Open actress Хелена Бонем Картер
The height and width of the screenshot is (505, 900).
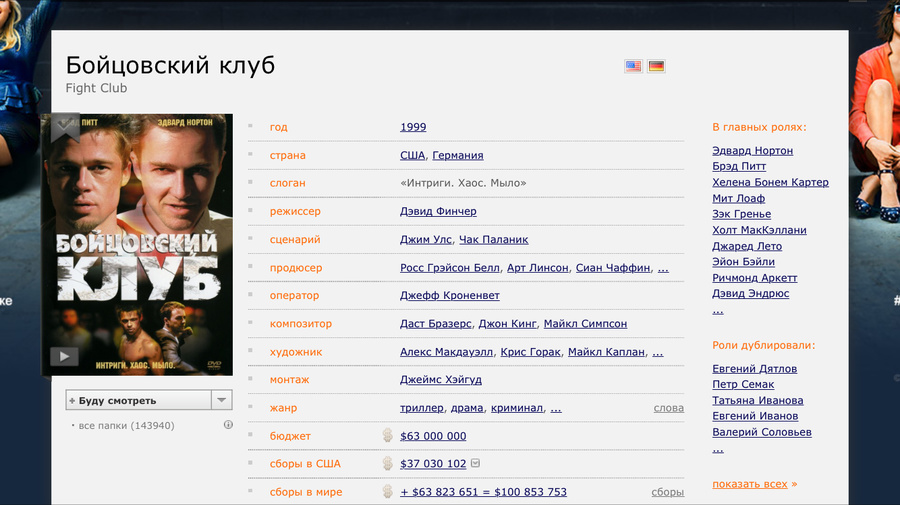click(x=770, y=182)
